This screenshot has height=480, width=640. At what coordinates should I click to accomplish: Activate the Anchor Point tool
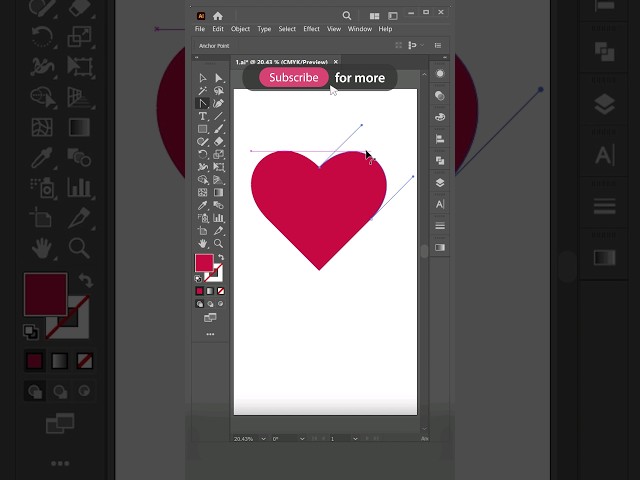click(x=202, y=103)
